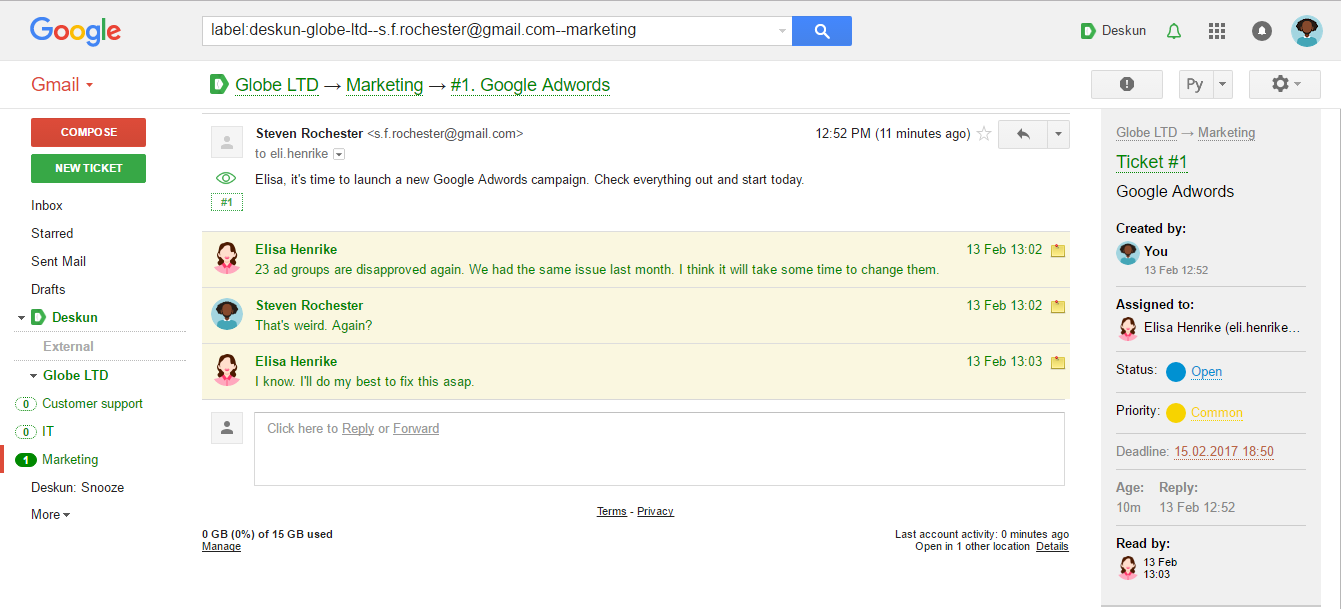Click Elisa's avatar on 'I know' note
1341x609 pixels.
pos(227,370)
